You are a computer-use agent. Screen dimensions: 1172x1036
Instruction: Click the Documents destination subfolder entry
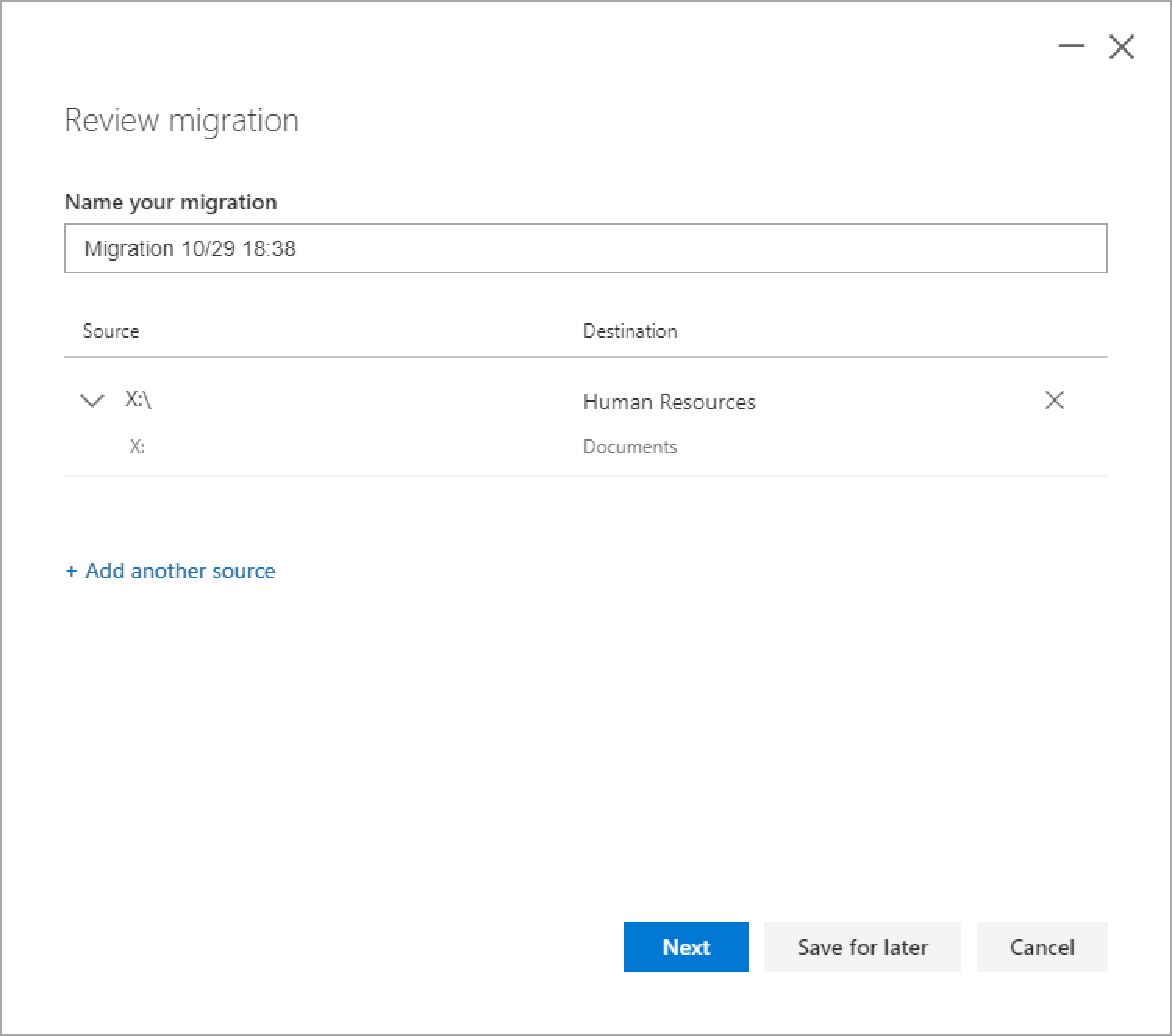pos(630,446)
